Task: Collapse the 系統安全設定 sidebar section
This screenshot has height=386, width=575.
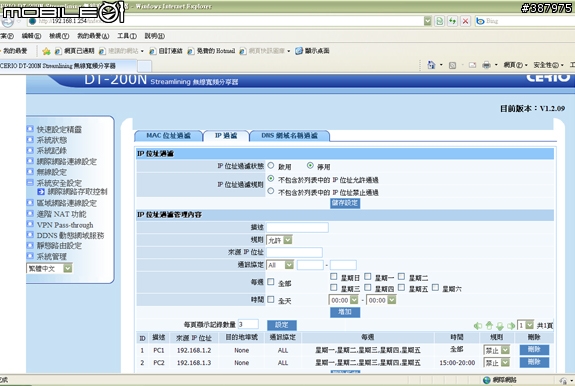Action: [x=30, y=183]
